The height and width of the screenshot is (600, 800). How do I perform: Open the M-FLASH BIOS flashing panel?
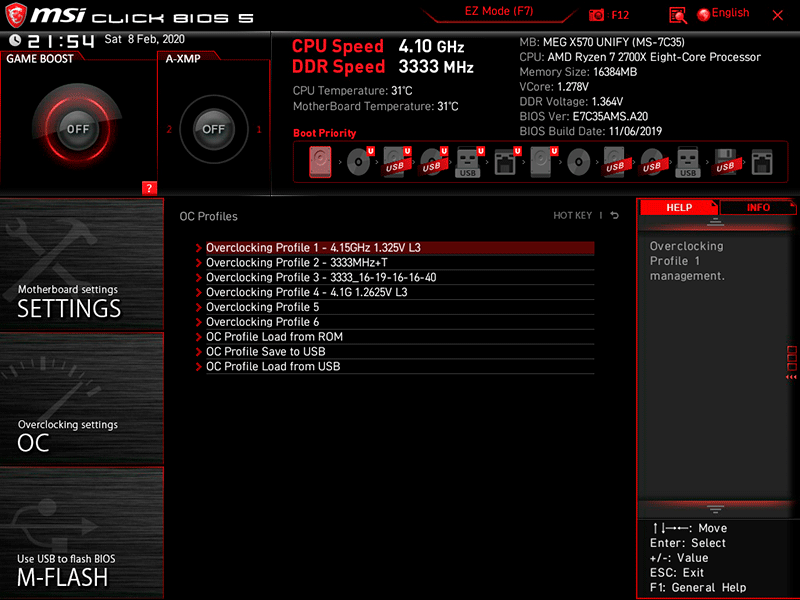[x=82, y=533]
